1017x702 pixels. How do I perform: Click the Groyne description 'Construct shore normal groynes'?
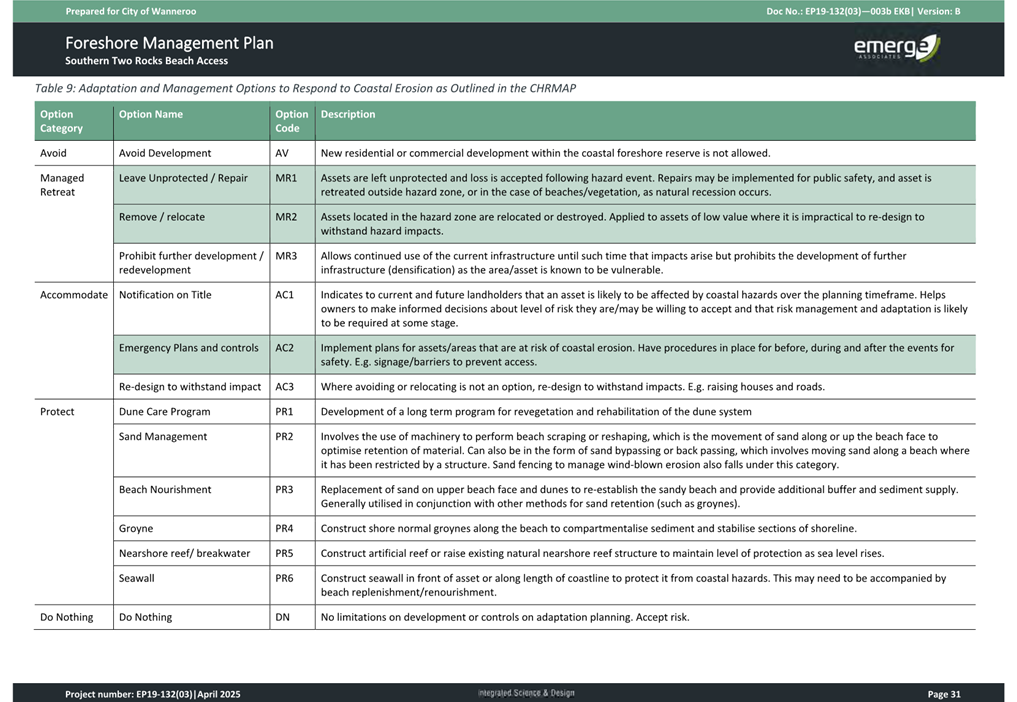pos(589,529)
